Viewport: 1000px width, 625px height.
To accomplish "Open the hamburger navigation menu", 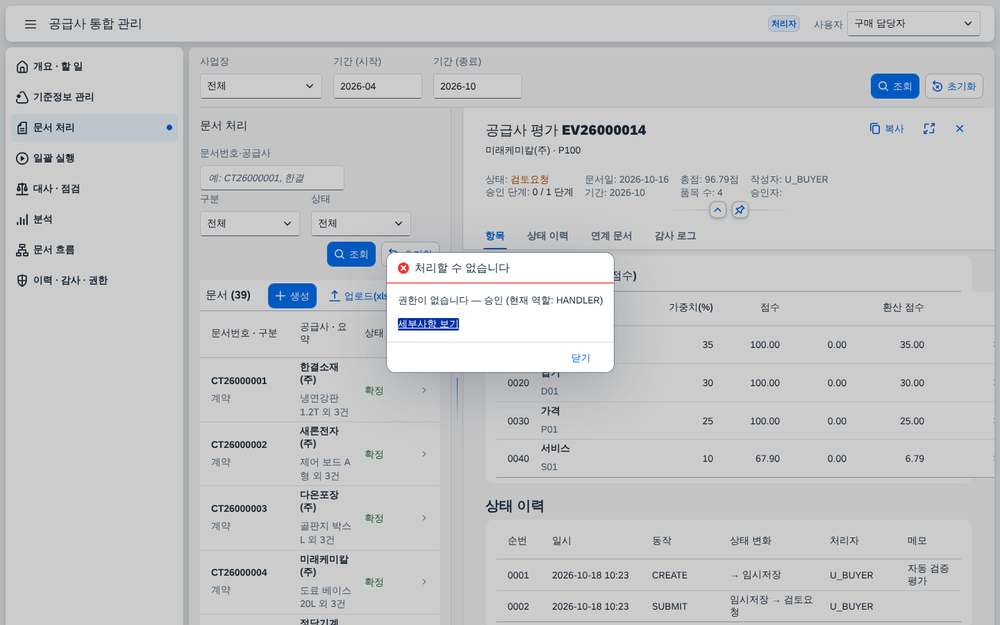I will (30, 24).
